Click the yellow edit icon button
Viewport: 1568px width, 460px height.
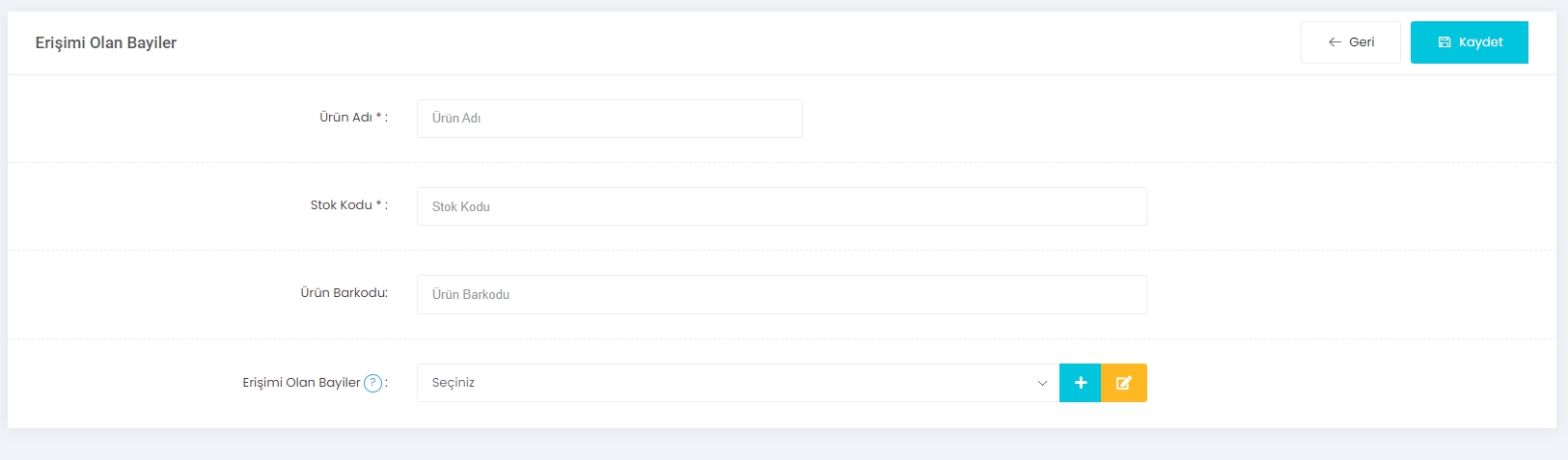click(1124, 383)
